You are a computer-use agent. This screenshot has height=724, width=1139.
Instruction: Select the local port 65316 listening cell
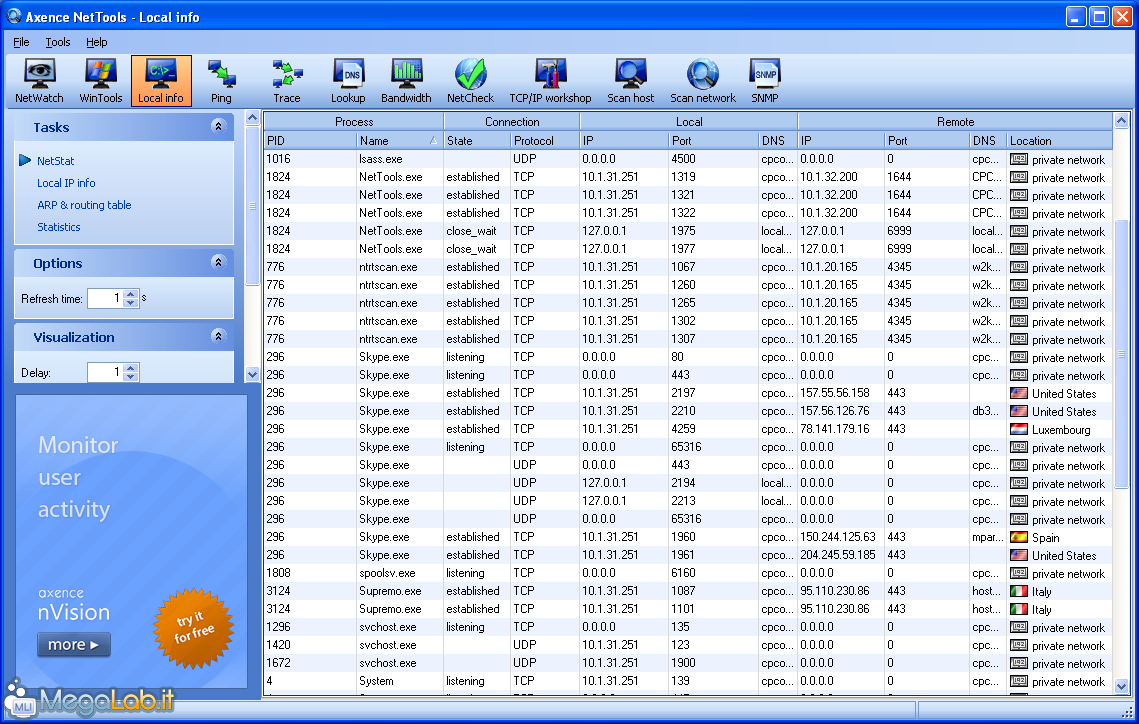point(713,447)
